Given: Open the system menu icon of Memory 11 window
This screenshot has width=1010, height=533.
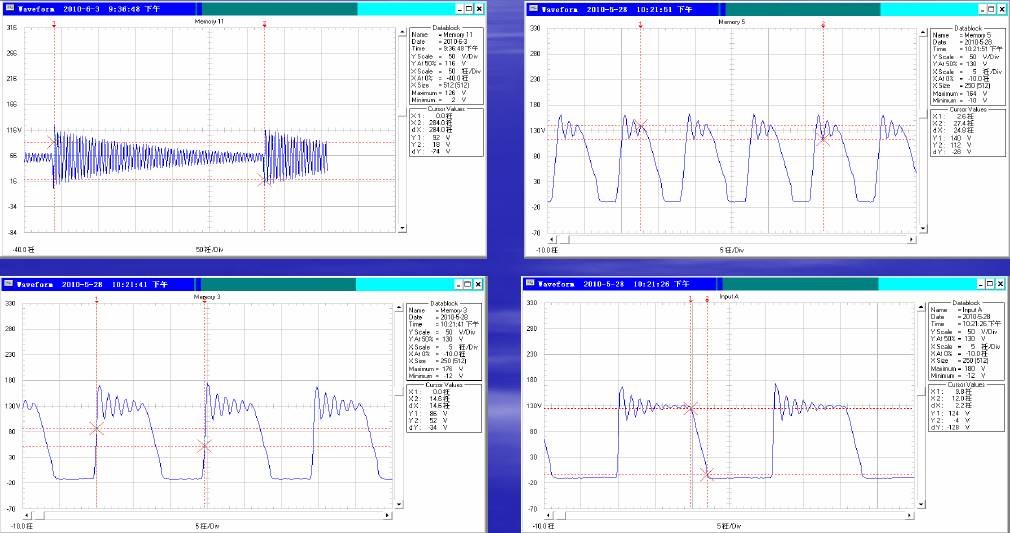Looking at the screenshot, I should pos(8,8).
